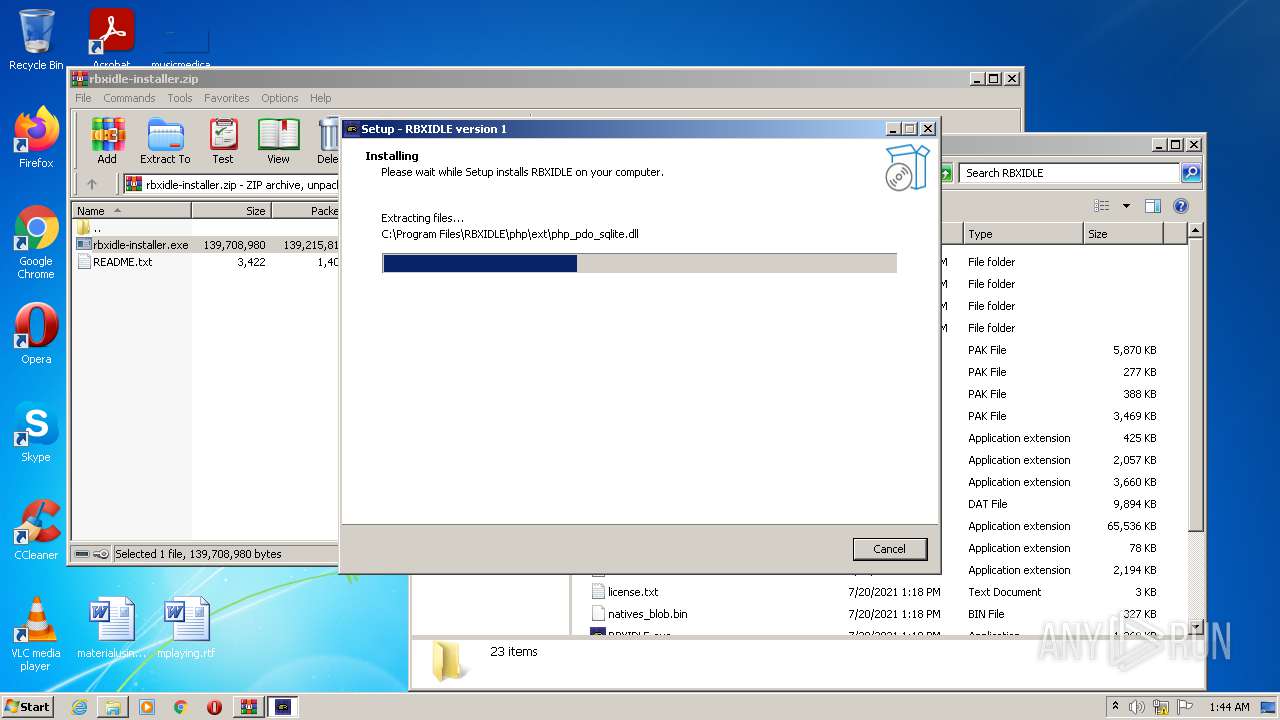The height and width of the screenshot is (720, 1280).
Task: Sort by Type column in Explorer
Action: (x=1023, y=234)
